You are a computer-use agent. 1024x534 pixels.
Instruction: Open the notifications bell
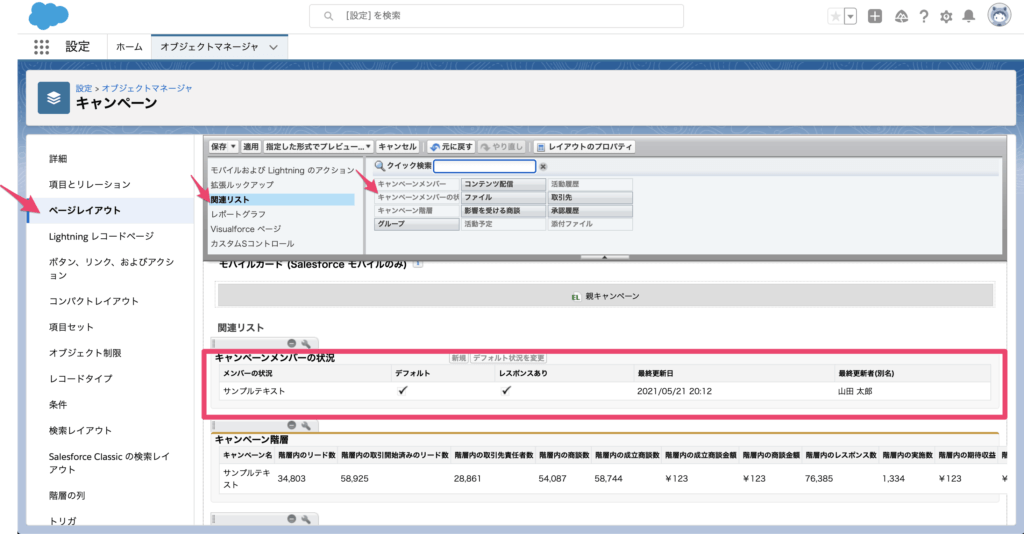pos(968,16)
